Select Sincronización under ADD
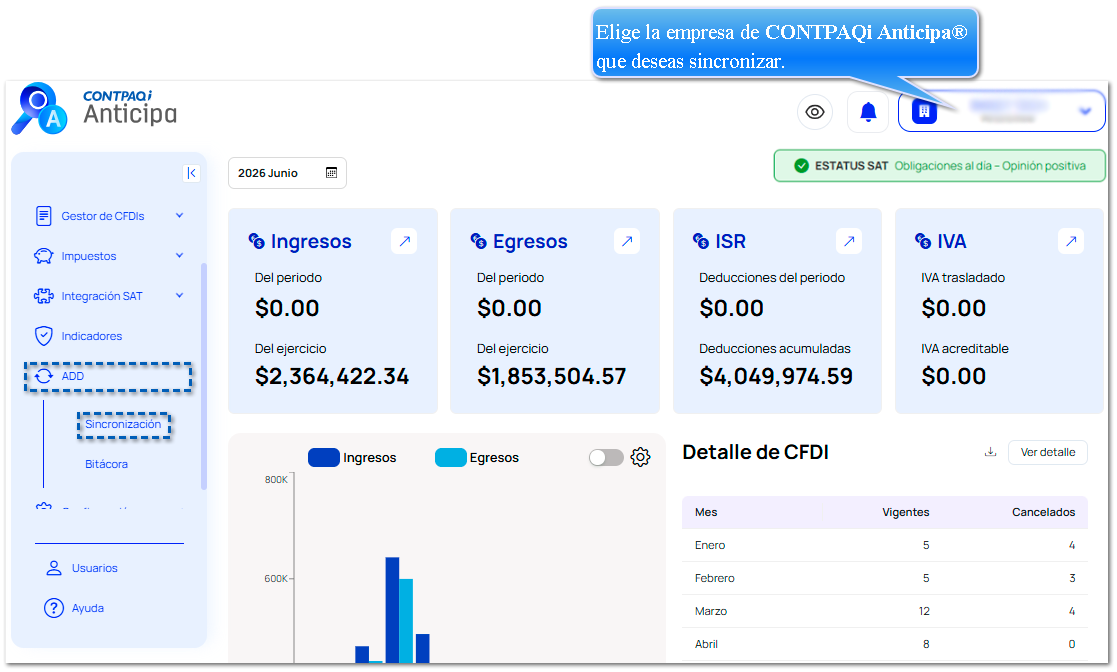This screenshot has height=672, width=1117. coord(123,425)
